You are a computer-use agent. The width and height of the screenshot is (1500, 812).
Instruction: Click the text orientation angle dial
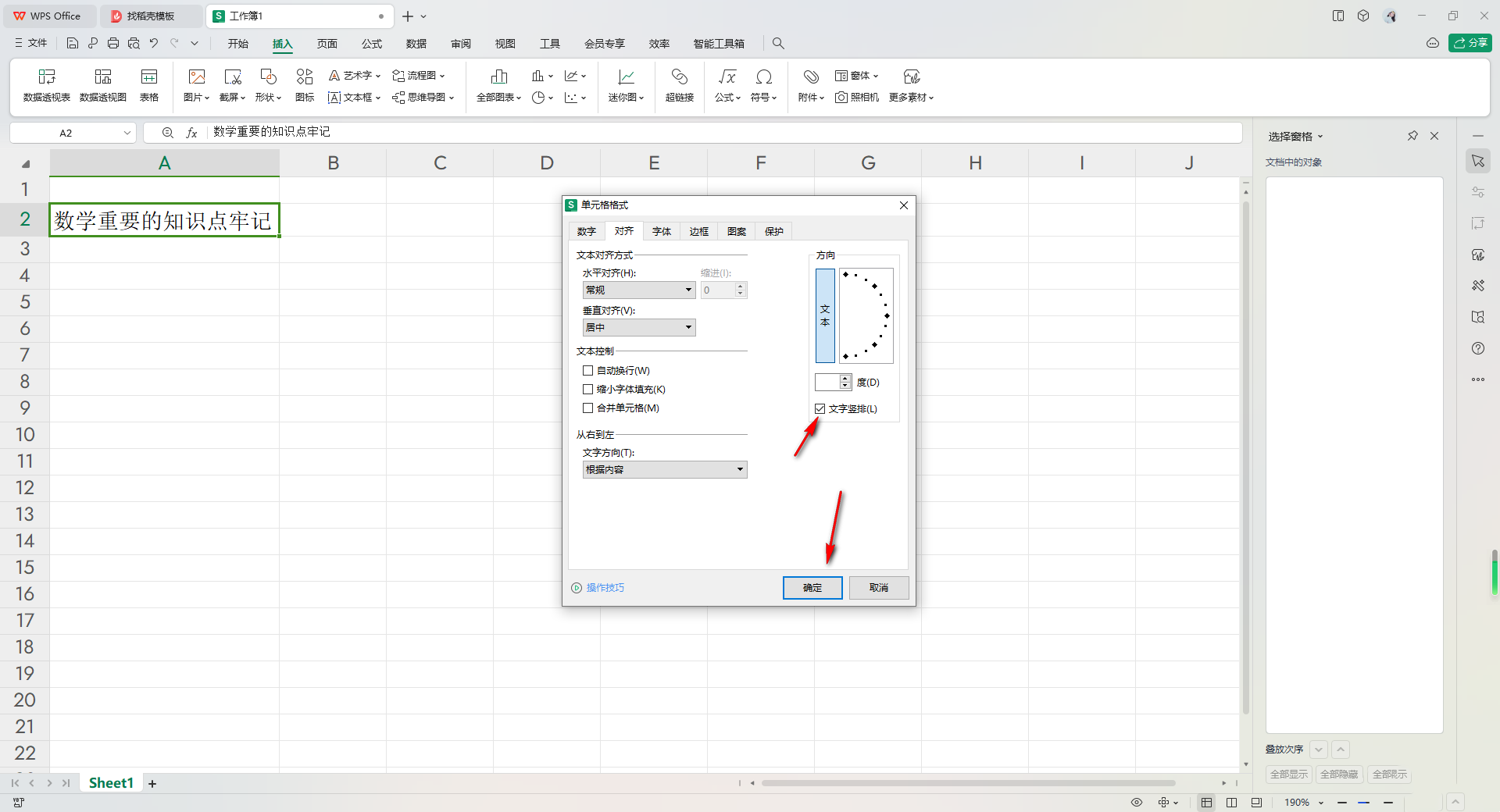coord(866,316)
